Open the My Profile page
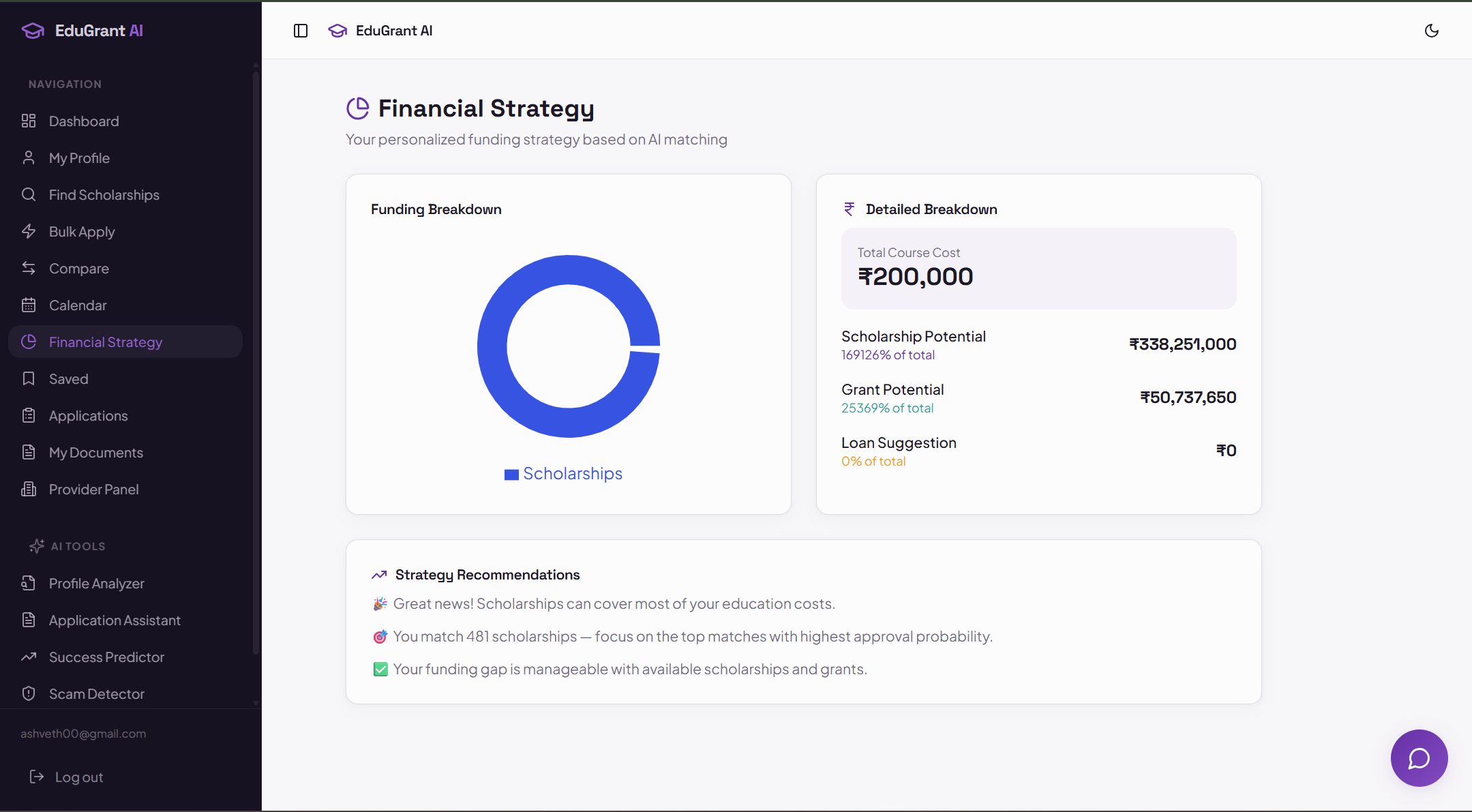 pos(79,158)
